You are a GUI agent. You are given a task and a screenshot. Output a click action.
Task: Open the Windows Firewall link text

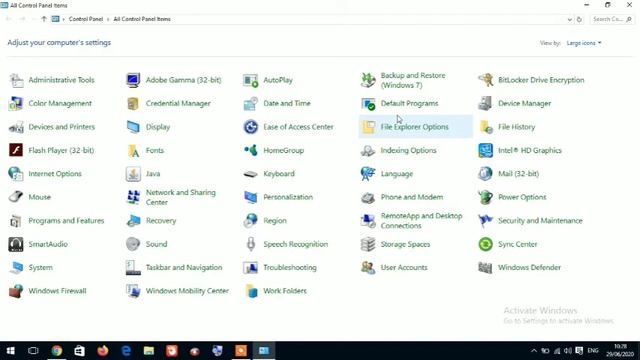point(57,291)
